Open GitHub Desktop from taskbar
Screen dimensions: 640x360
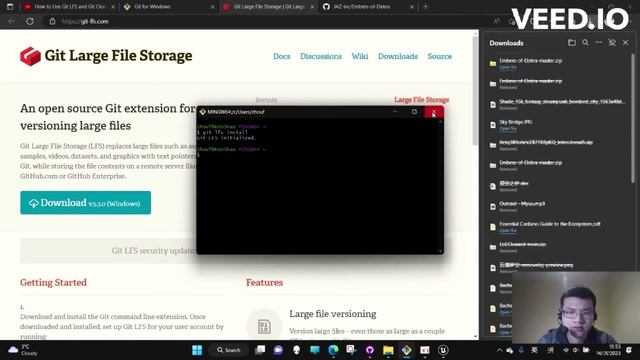370,350
